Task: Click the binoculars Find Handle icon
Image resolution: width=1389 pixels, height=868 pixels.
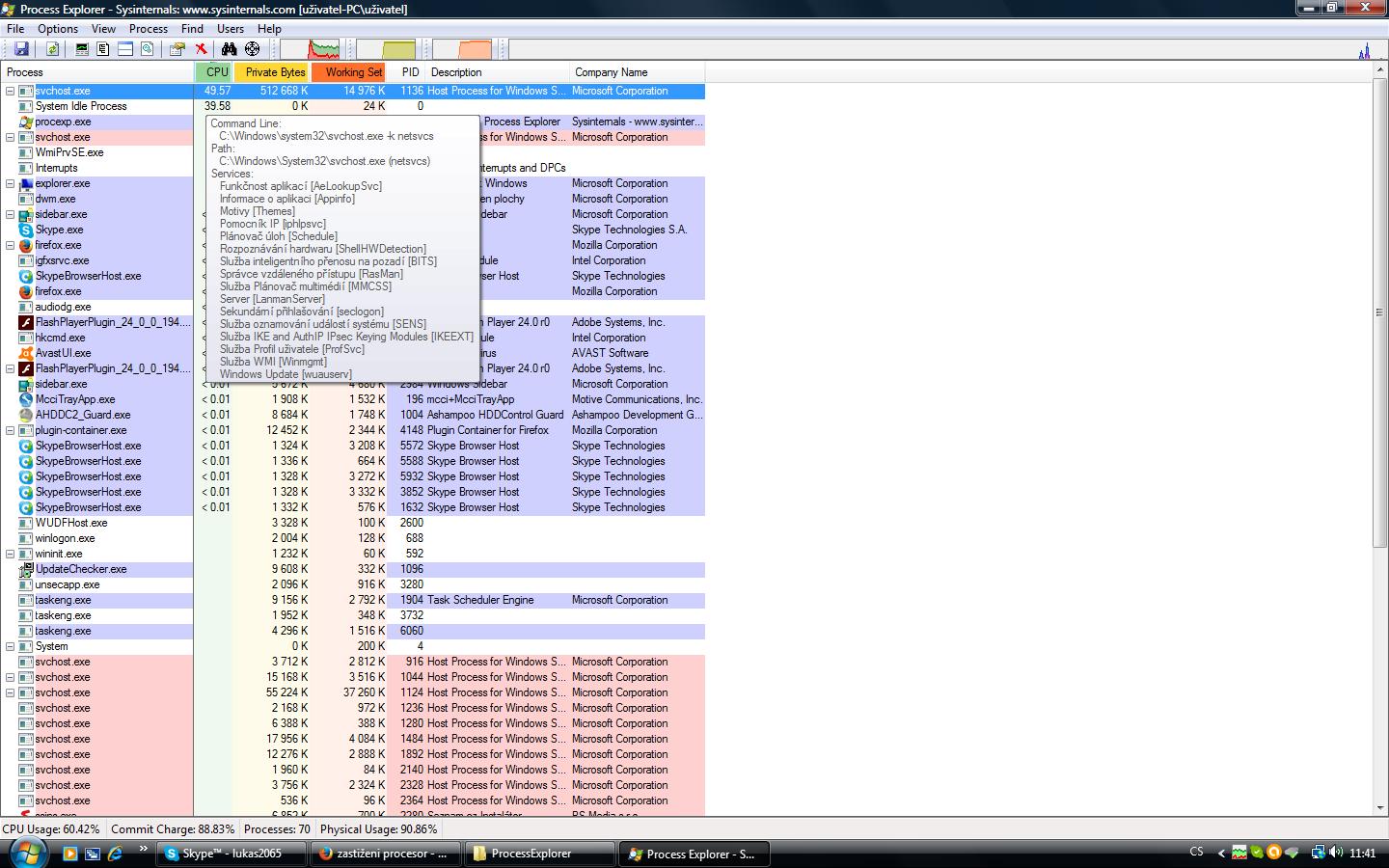Action: pos(230,49)
